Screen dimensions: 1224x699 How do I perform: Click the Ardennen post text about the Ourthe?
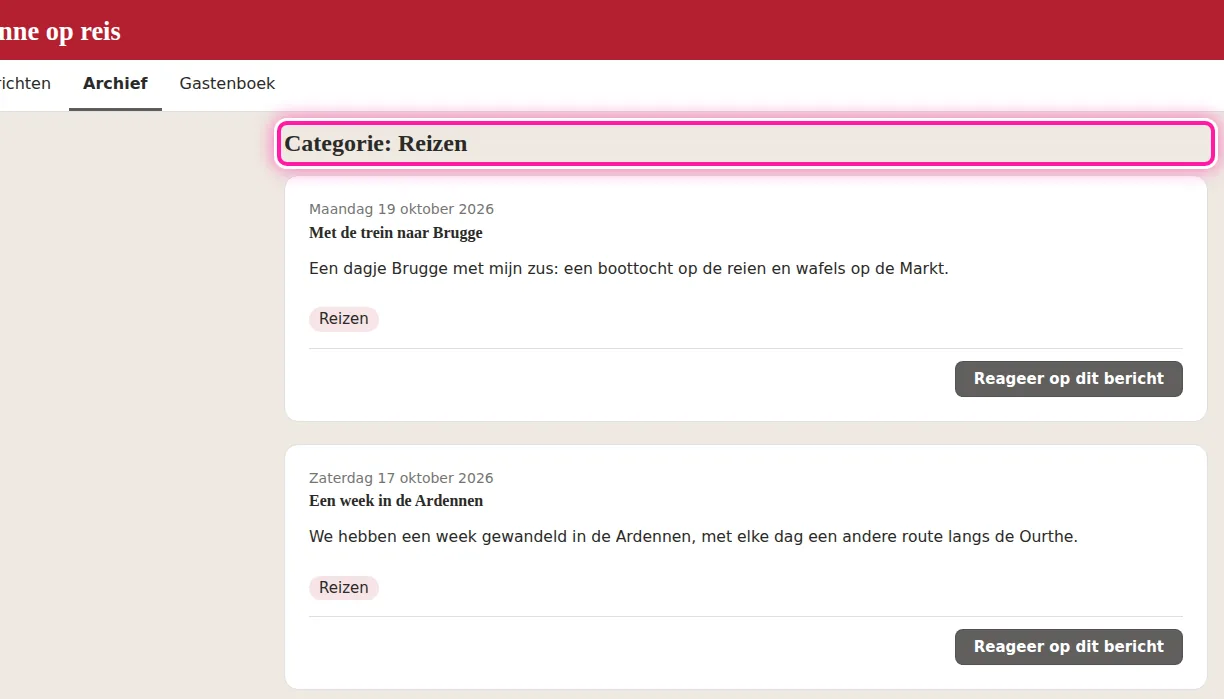pos(694,536)
